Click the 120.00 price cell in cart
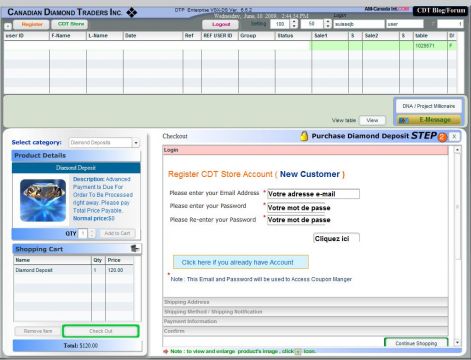 point(119,270)
